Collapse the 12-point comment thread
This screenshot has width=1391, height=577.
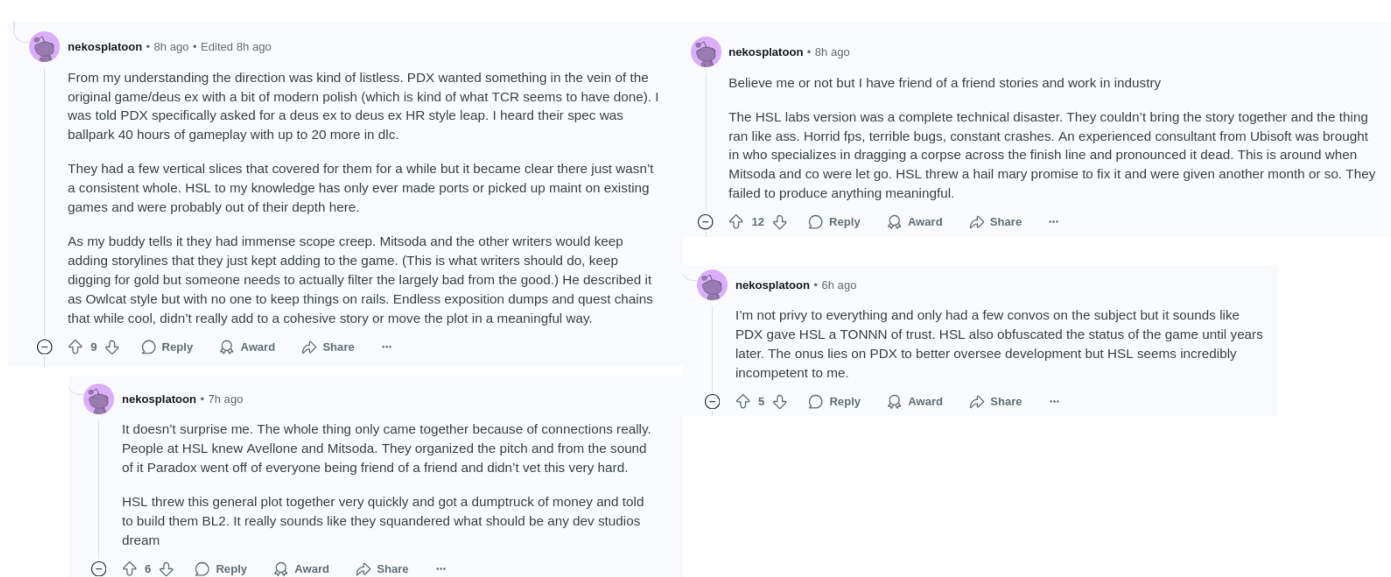705,222
